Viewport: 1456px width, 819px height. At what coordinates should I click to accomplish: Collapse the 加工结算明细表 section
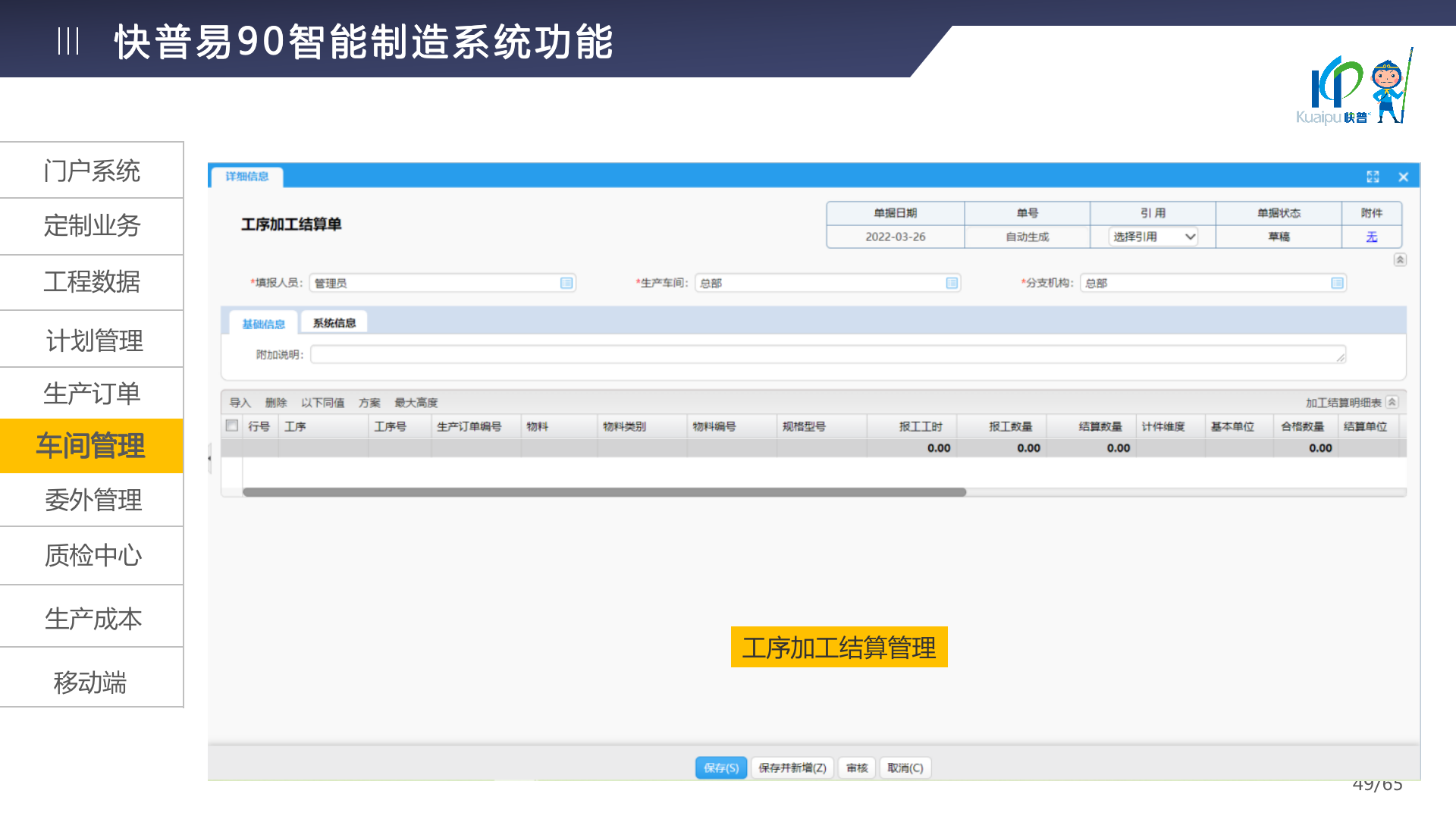(1392, 403)
